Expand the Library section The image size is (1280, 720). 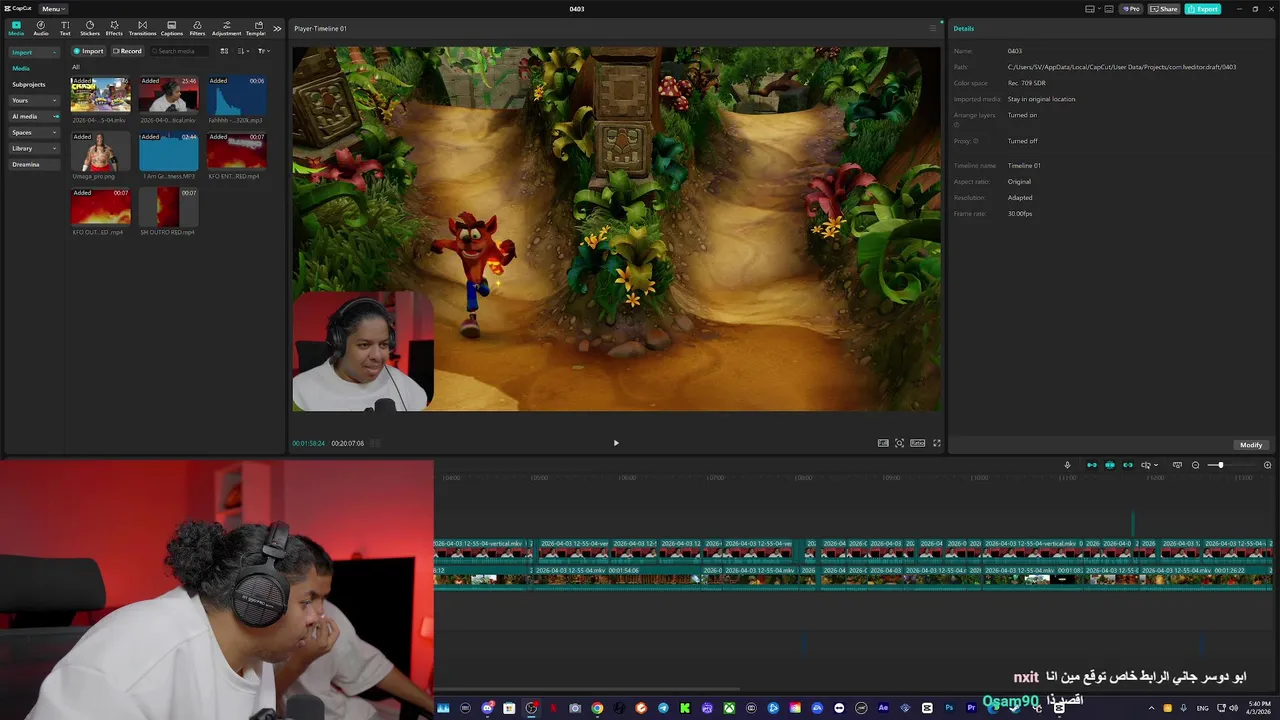point(34,148)
